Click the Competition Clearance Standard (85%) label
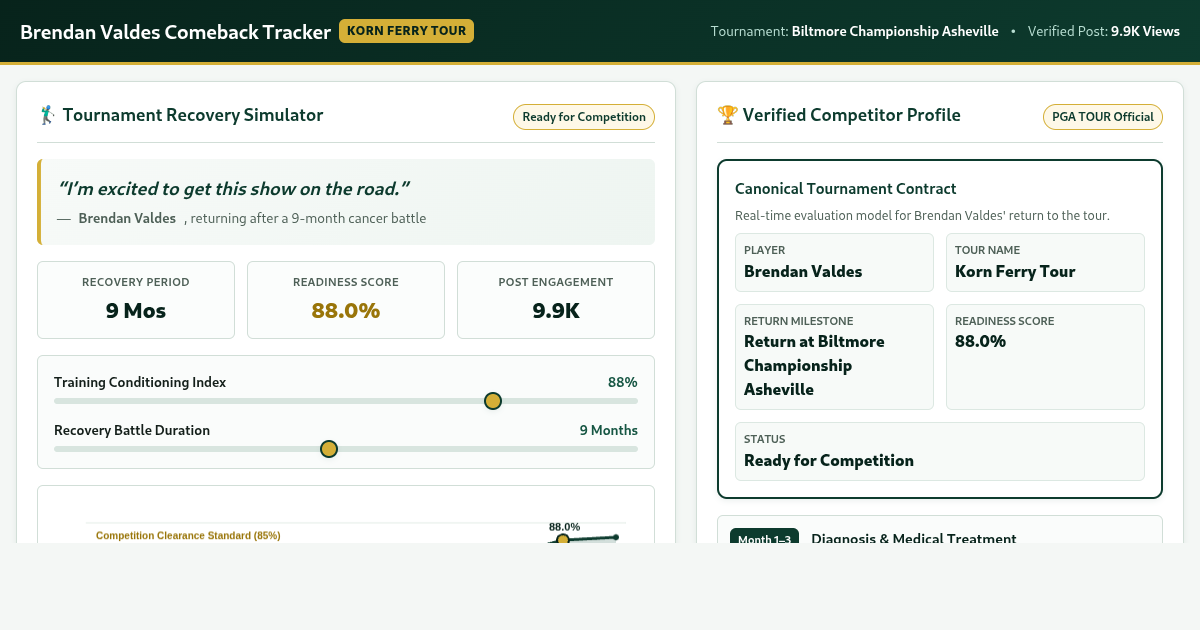 point(188,535)
